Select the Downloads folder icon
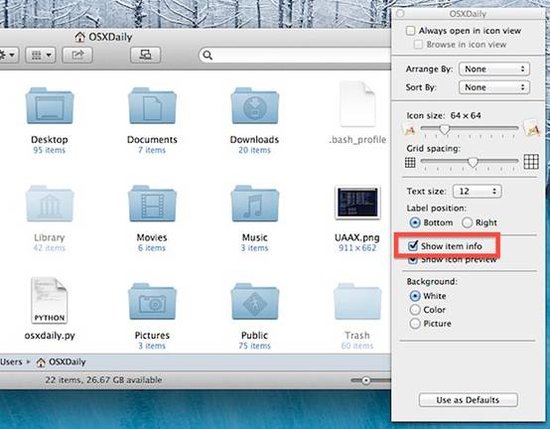 point(255,106)
